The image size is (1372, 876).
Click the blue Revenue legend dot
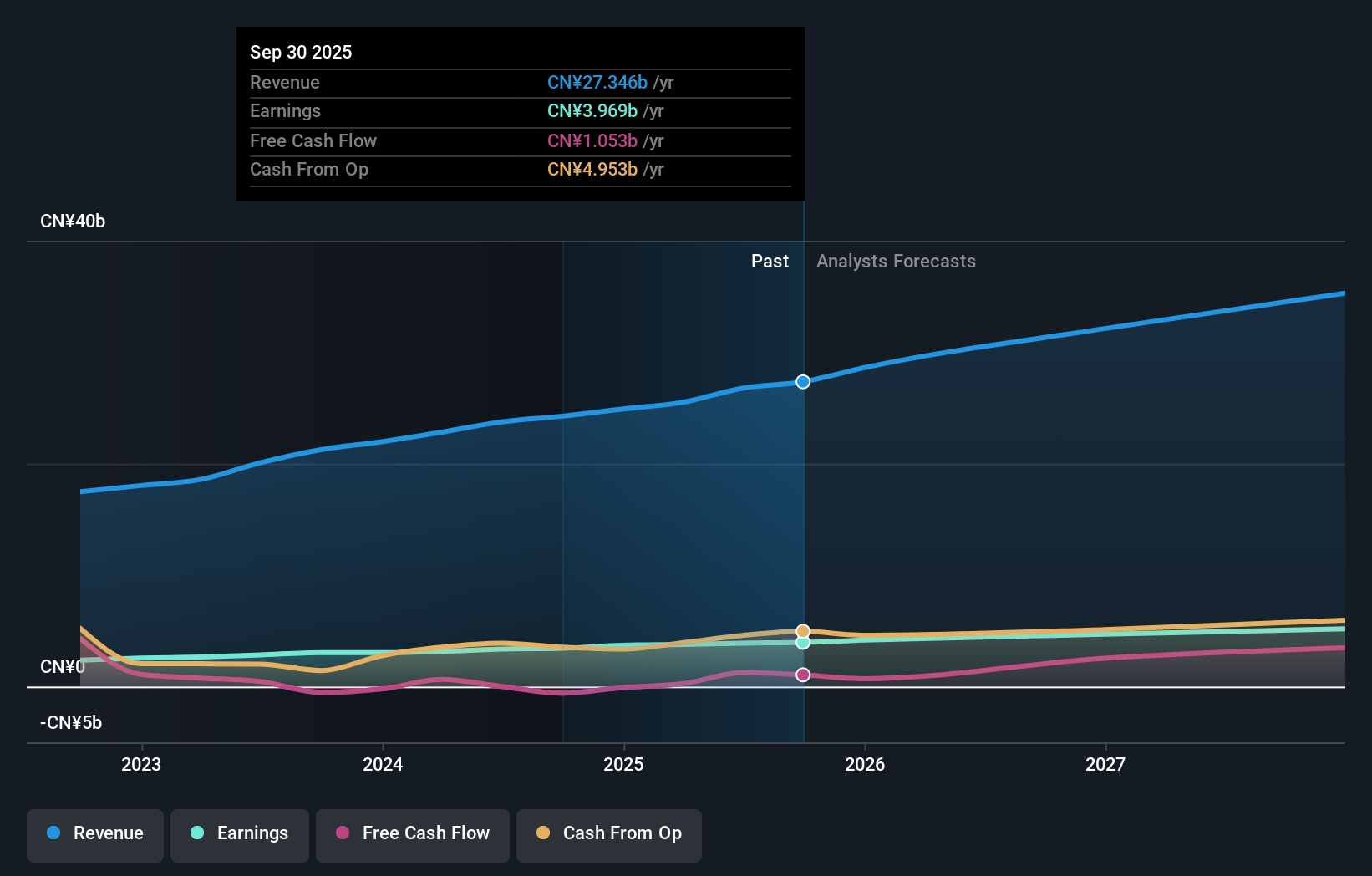pos(52,834)
